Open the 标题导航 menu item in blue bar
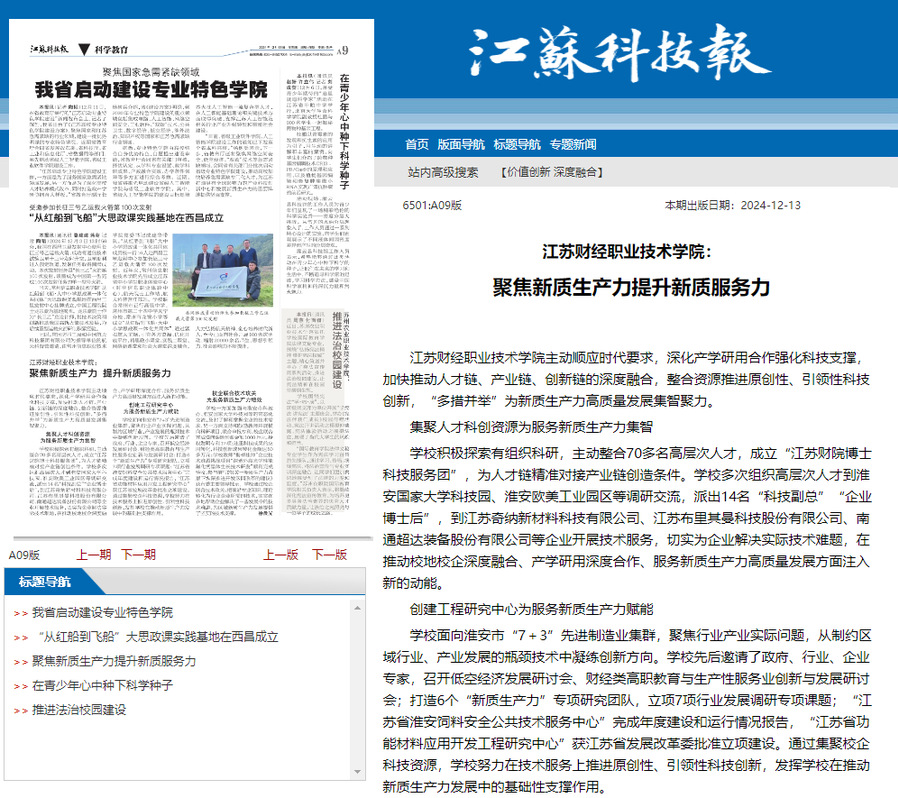 (517, 144)
